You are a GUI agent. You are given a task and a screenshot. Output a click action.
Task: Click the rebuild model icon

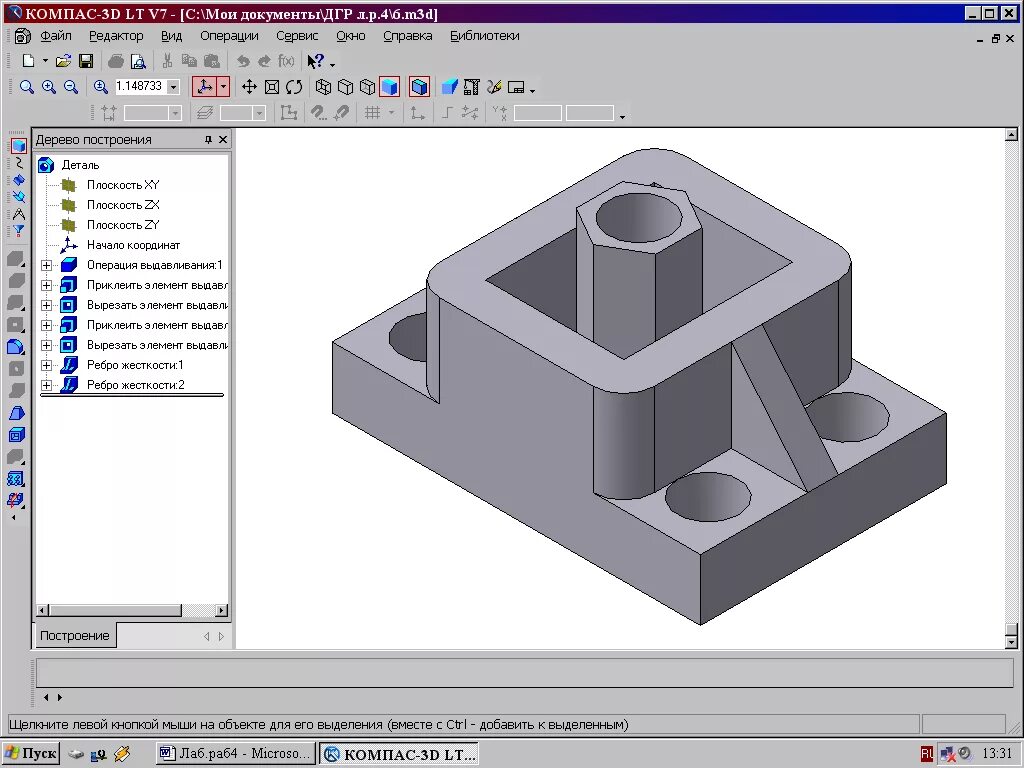click(471, 87)
